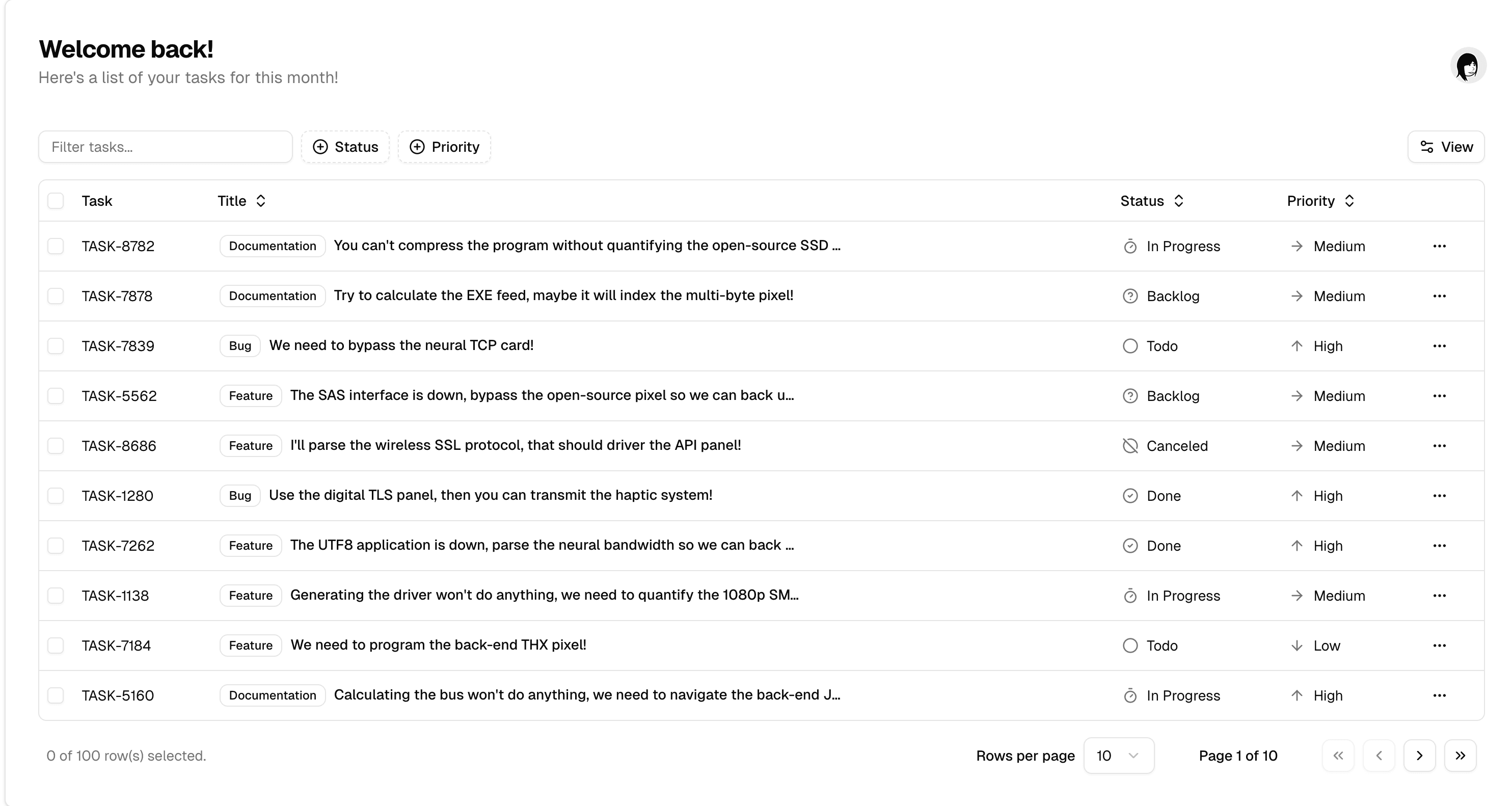Open the Priority filter dropdown

click(x=444, y=147)
